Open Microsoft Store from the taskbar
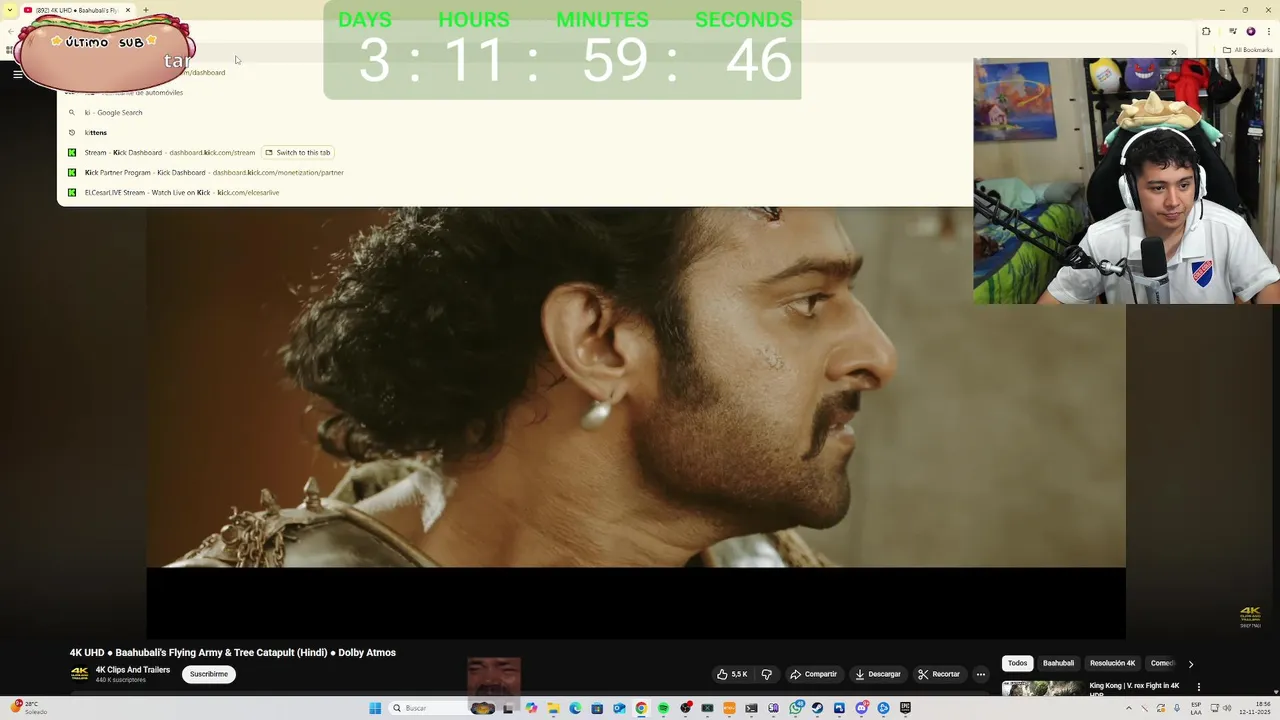The image size is (1280, 720). [597, 708]
